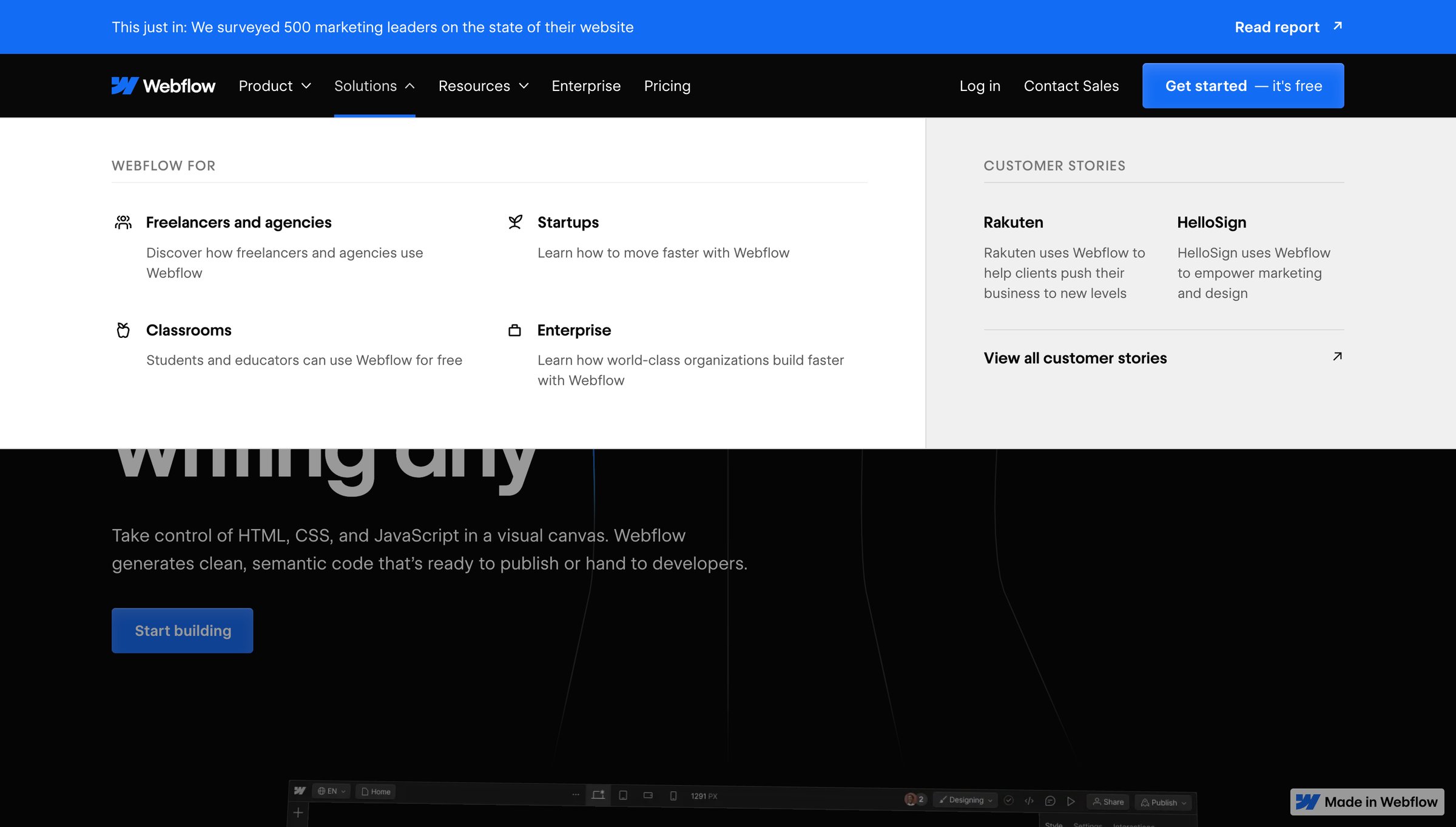
Task: Expand the Product dropdown menu
Action: coord(275,86)
